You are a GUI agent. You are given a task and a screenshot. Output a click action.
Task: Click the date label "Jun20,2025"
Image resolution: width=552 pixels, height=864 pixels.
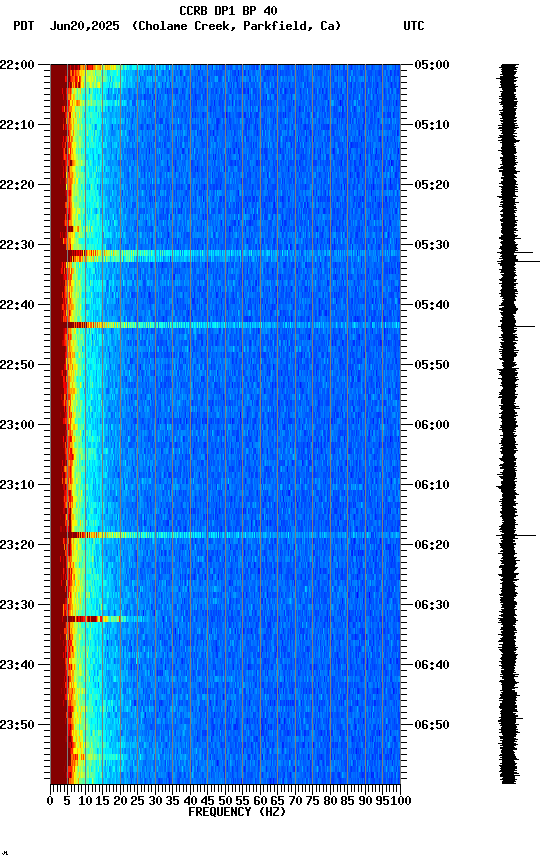pos(84,26)
